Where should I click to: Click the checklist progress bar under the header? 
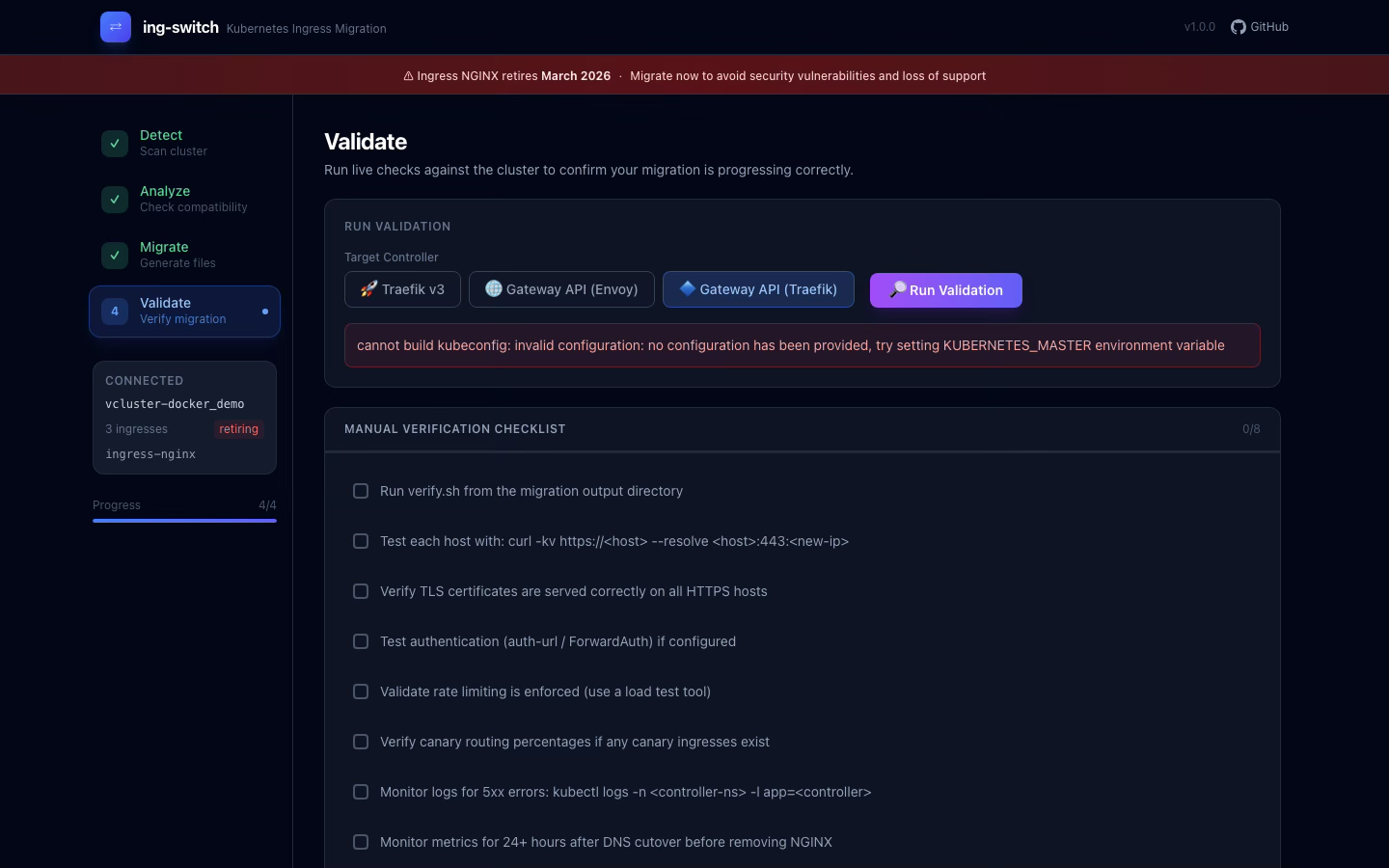click(803, 451)
